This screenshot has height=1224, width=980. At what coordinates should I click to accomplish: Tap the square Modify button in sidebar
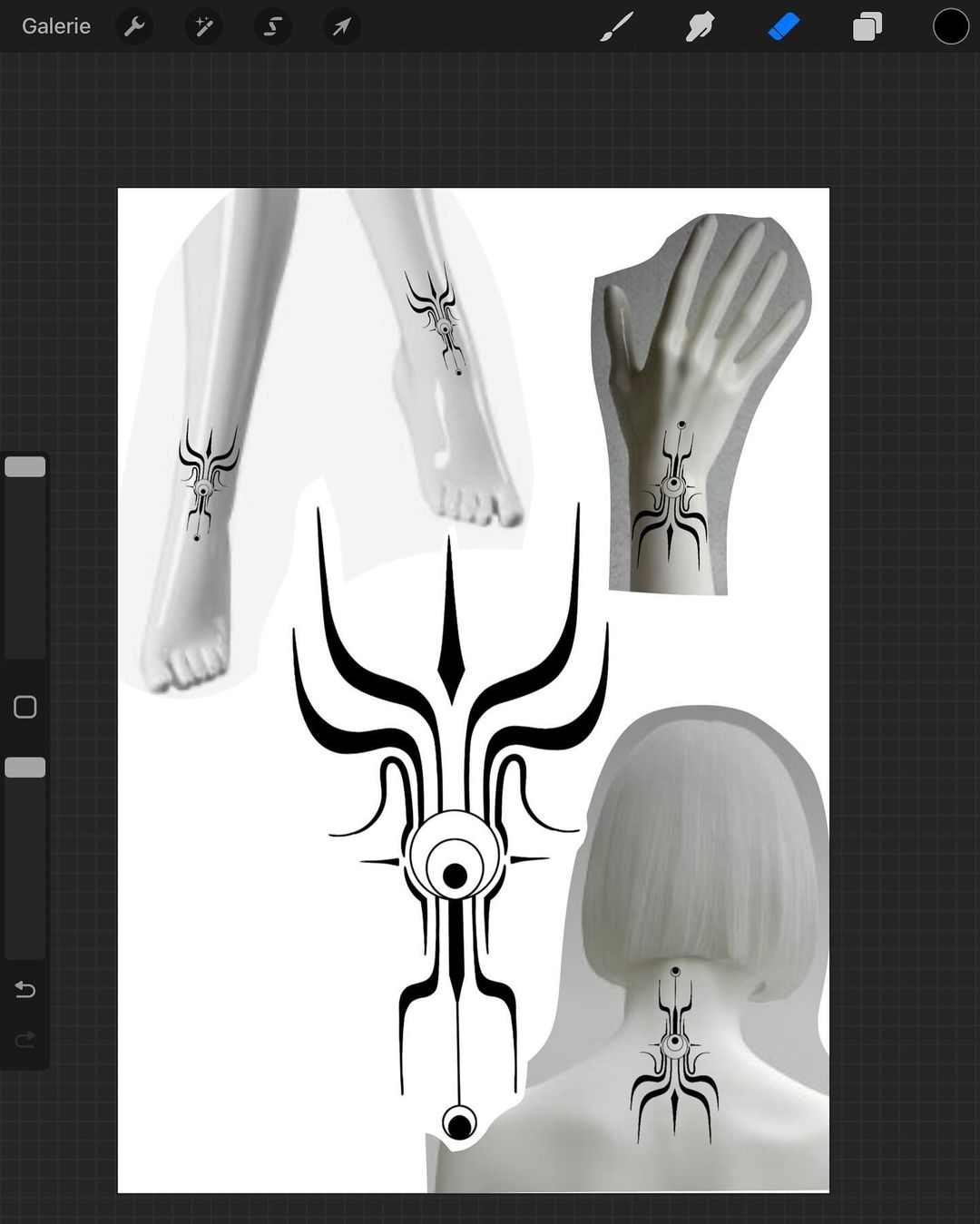click(25, 707)
